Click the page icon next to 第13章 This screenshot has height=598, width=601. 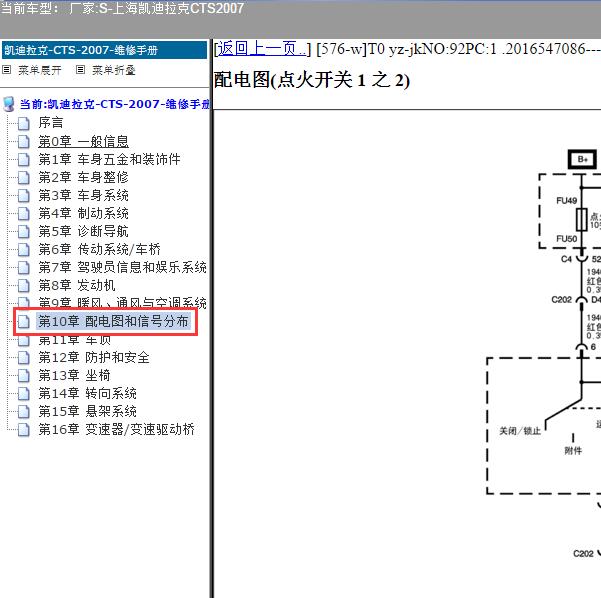pyautogui.click(x=24, y=376)
